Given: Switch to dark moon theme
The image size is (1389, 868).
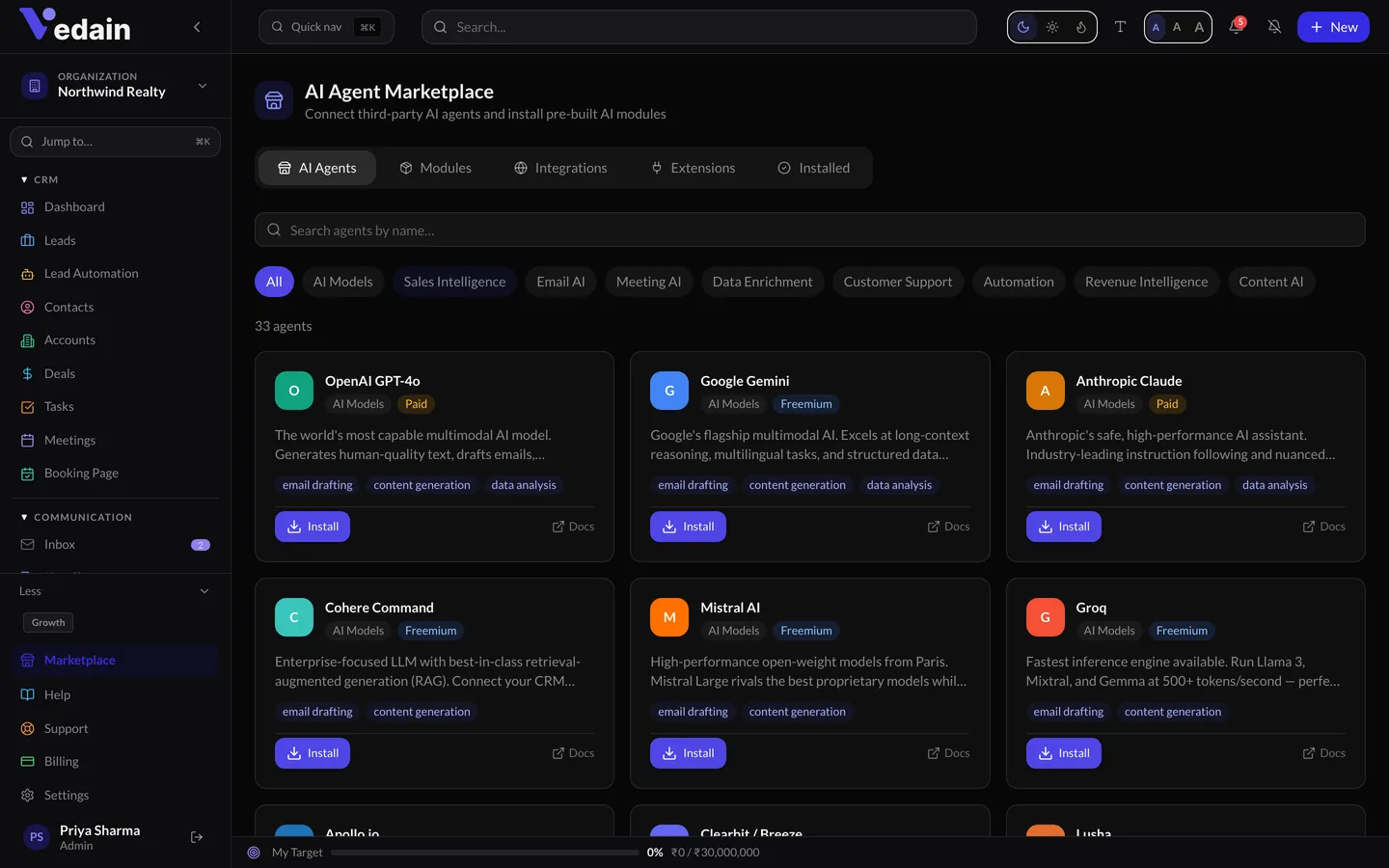Looking at the screenshot, I should pos(1023,27).
